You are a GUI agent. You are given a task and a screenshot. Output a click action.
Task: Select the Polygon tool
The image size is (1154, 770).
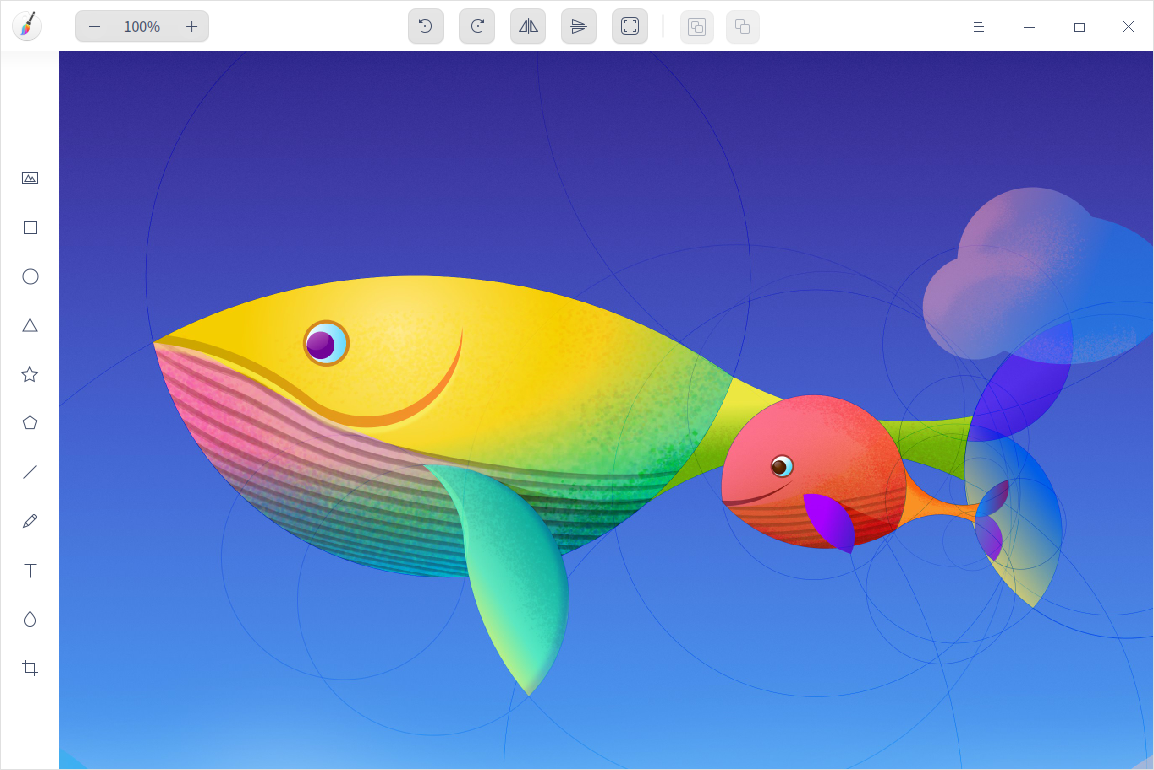[30, 423]
